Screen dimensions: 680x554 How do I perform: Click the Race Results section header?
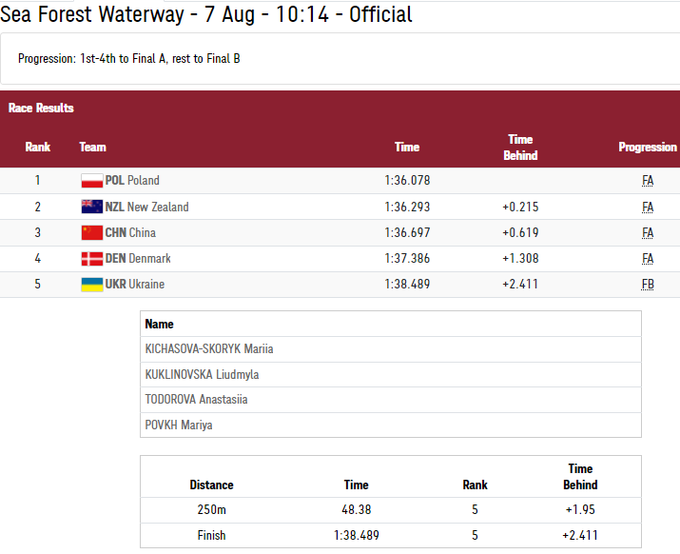41,108
